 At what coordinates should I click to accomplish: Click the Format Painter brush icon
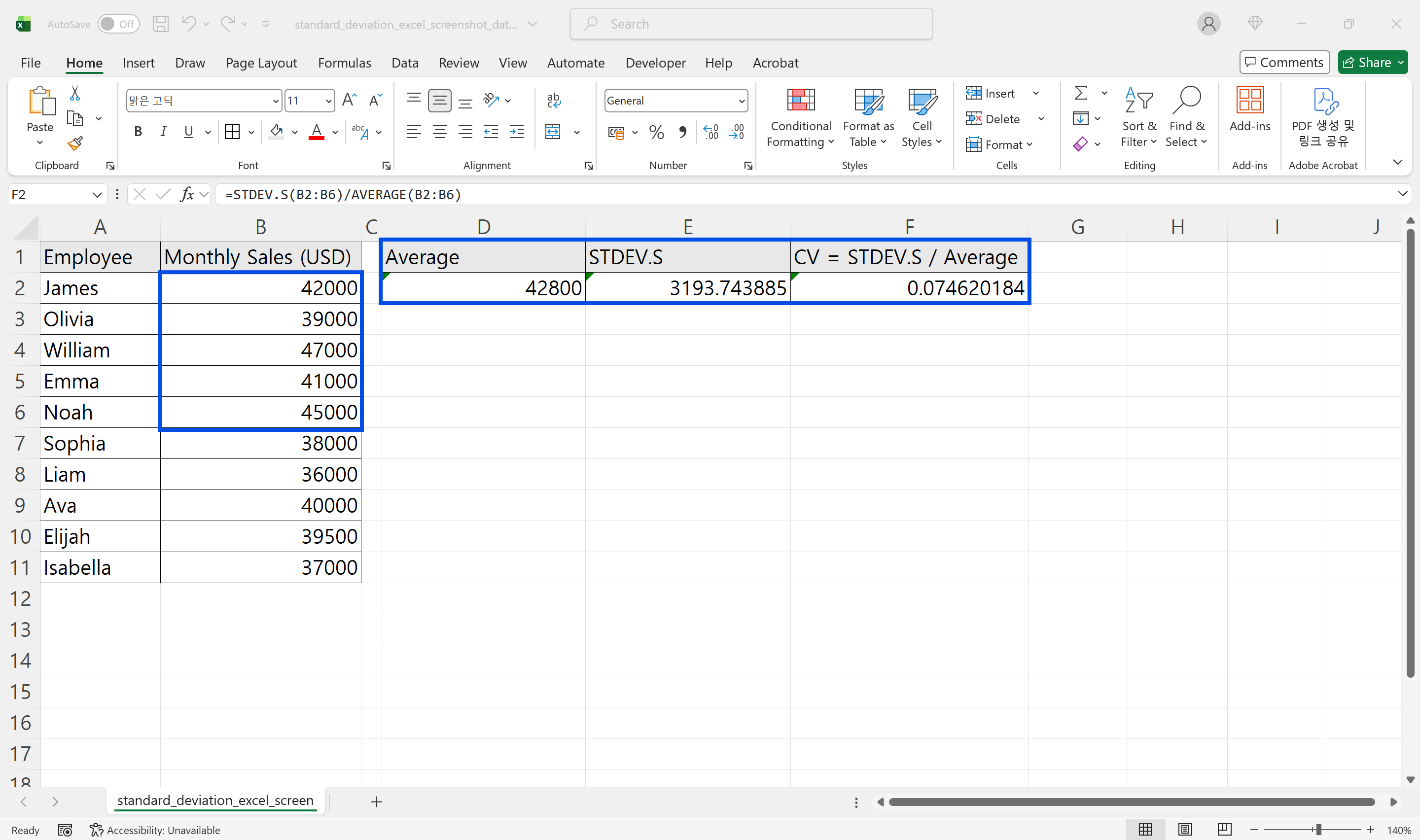point(75,144)
